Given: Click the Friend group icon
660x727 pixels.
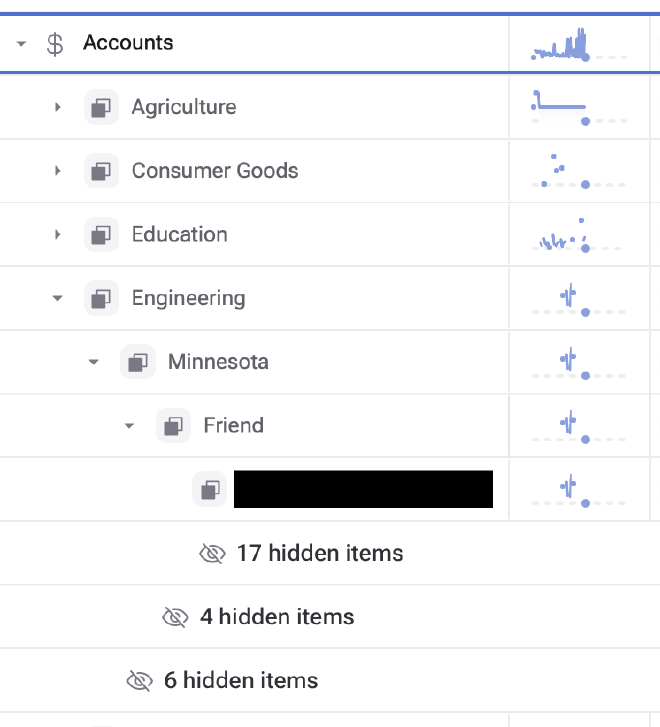Looking at the screenshot, I should [173, 426].
